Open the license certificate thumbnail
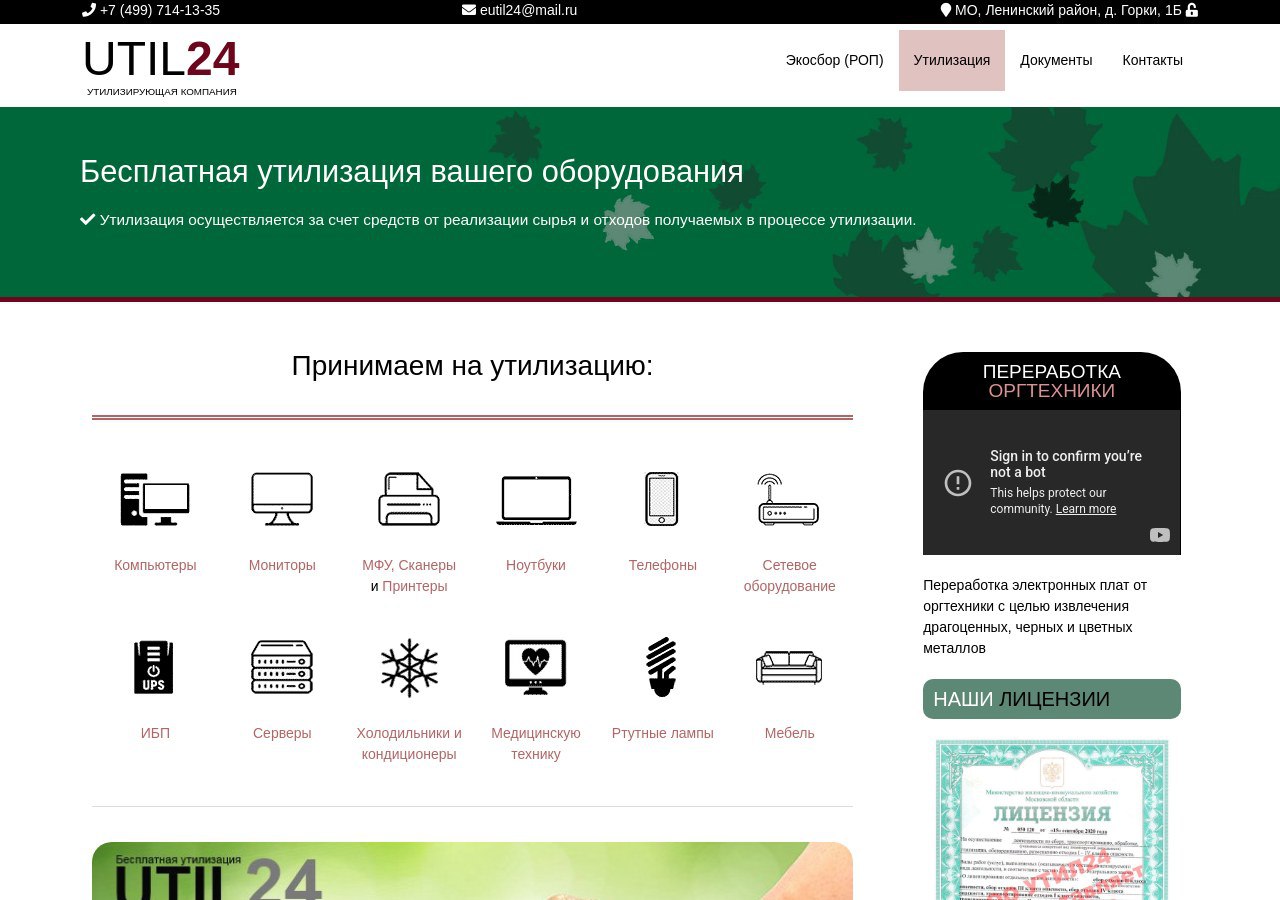The width and height of the screenshot is (1280, 900). pyautogui.click(x=1052, y=818)
